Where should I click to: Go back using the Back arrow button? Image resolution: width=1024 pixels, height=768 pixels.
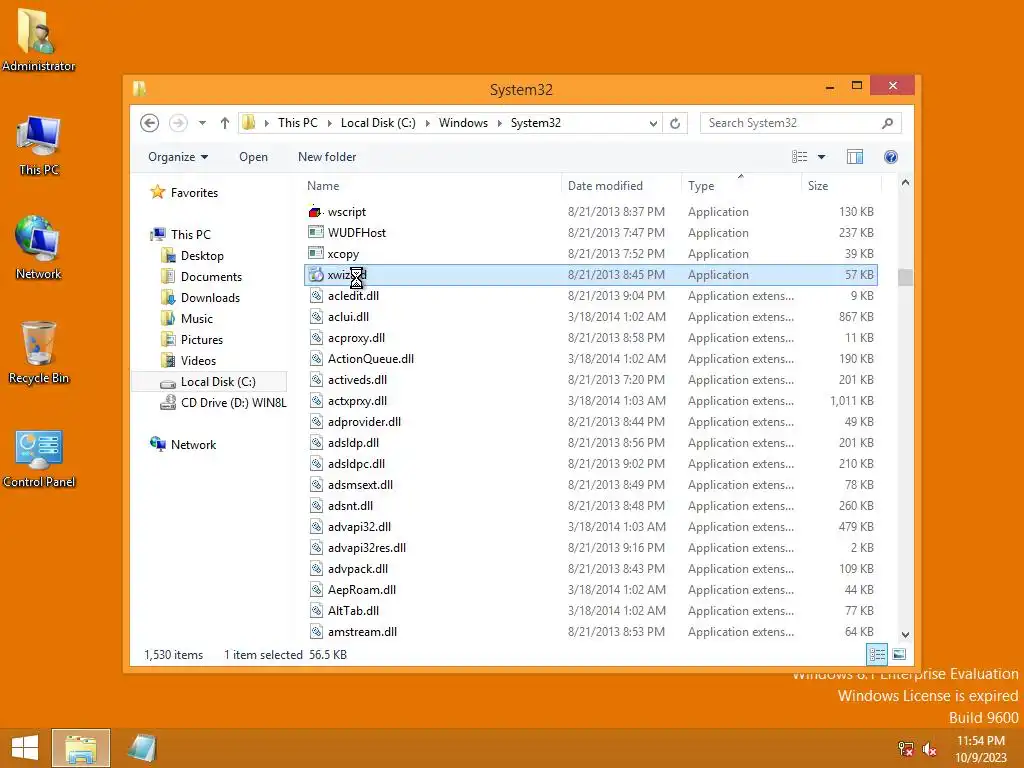[150, 123]
